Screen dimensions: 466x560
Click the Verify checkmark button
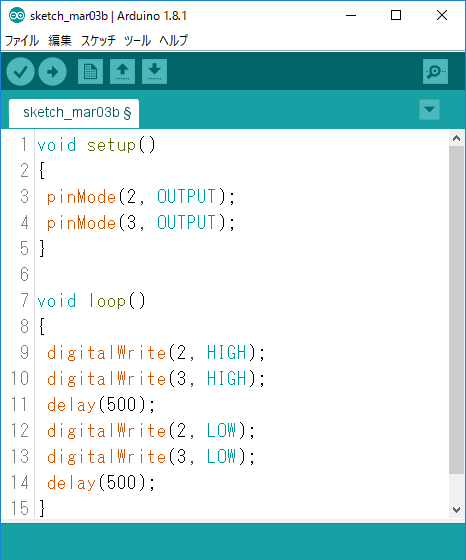point(20,72)
